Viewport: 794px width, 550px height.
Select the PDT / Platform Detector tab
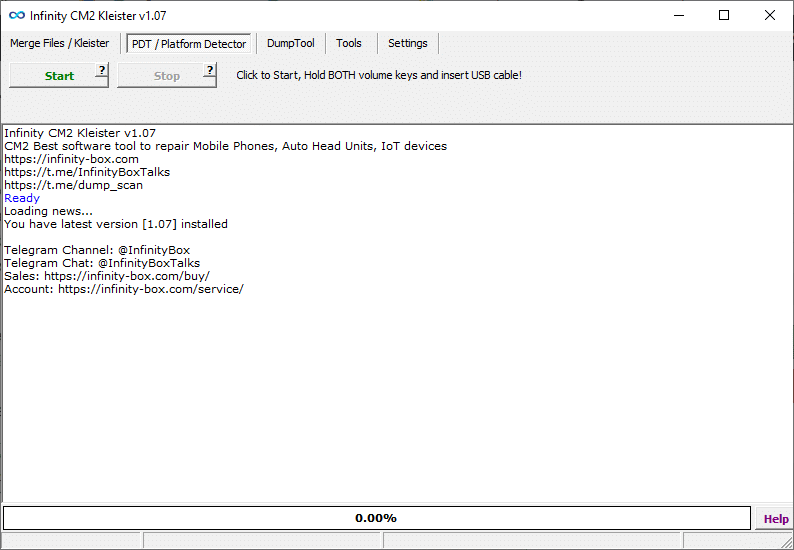point(189,44)
